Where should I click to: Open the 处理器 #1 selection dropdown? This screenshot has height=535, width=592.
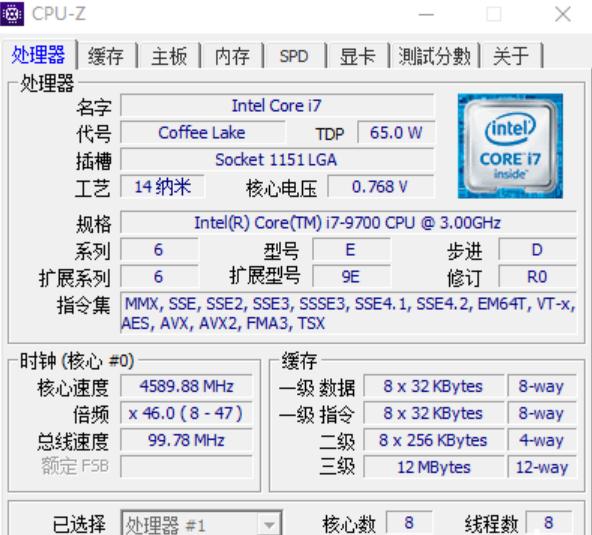[201, 524]
